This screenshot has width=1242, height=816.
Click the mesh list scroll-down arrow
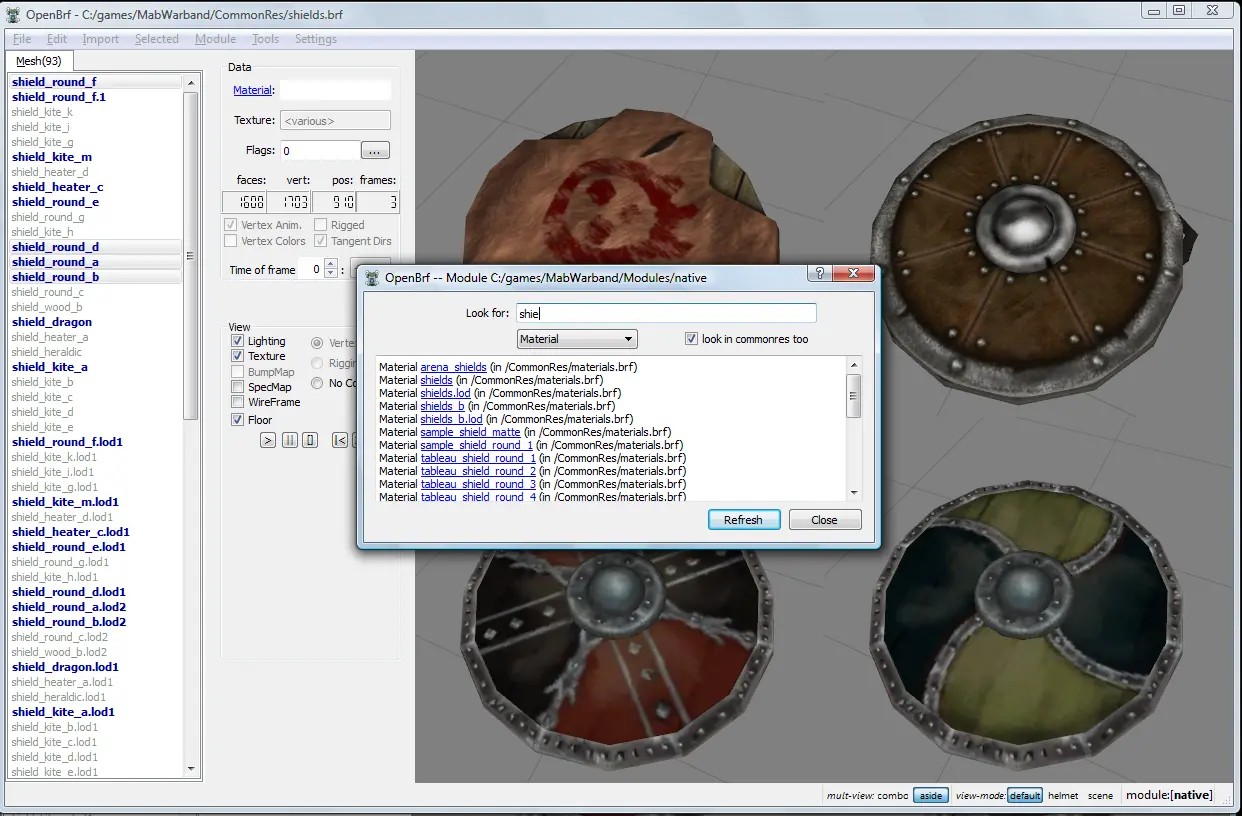click(x=192, y=768)
